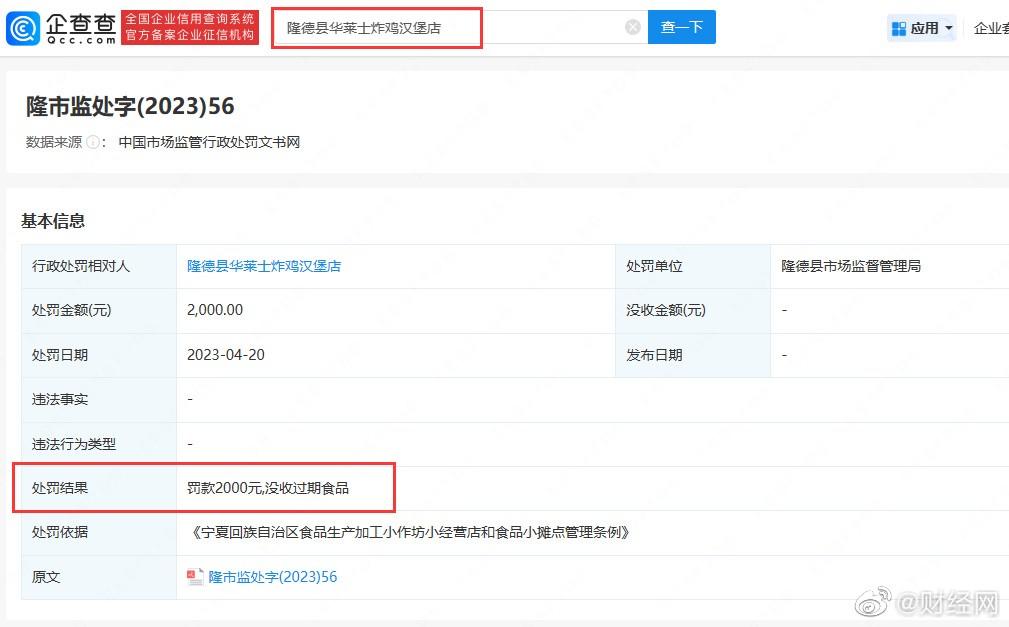This screenshot has width=1009, height=627.
Task: Click the 行政处罚相对人 label cell
Action: pos(98,266)
